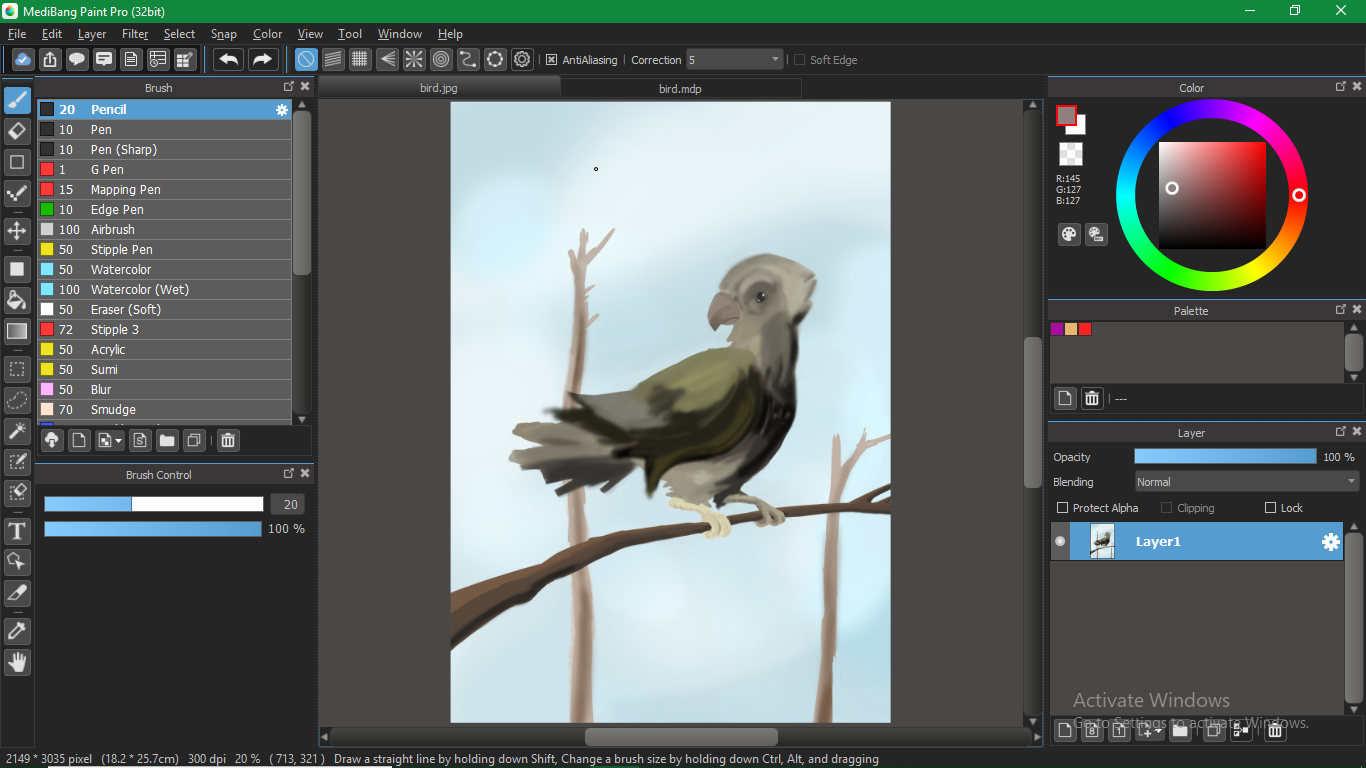
Task: Choose the Smudge brush from list
Action: (x=113, y=410)
